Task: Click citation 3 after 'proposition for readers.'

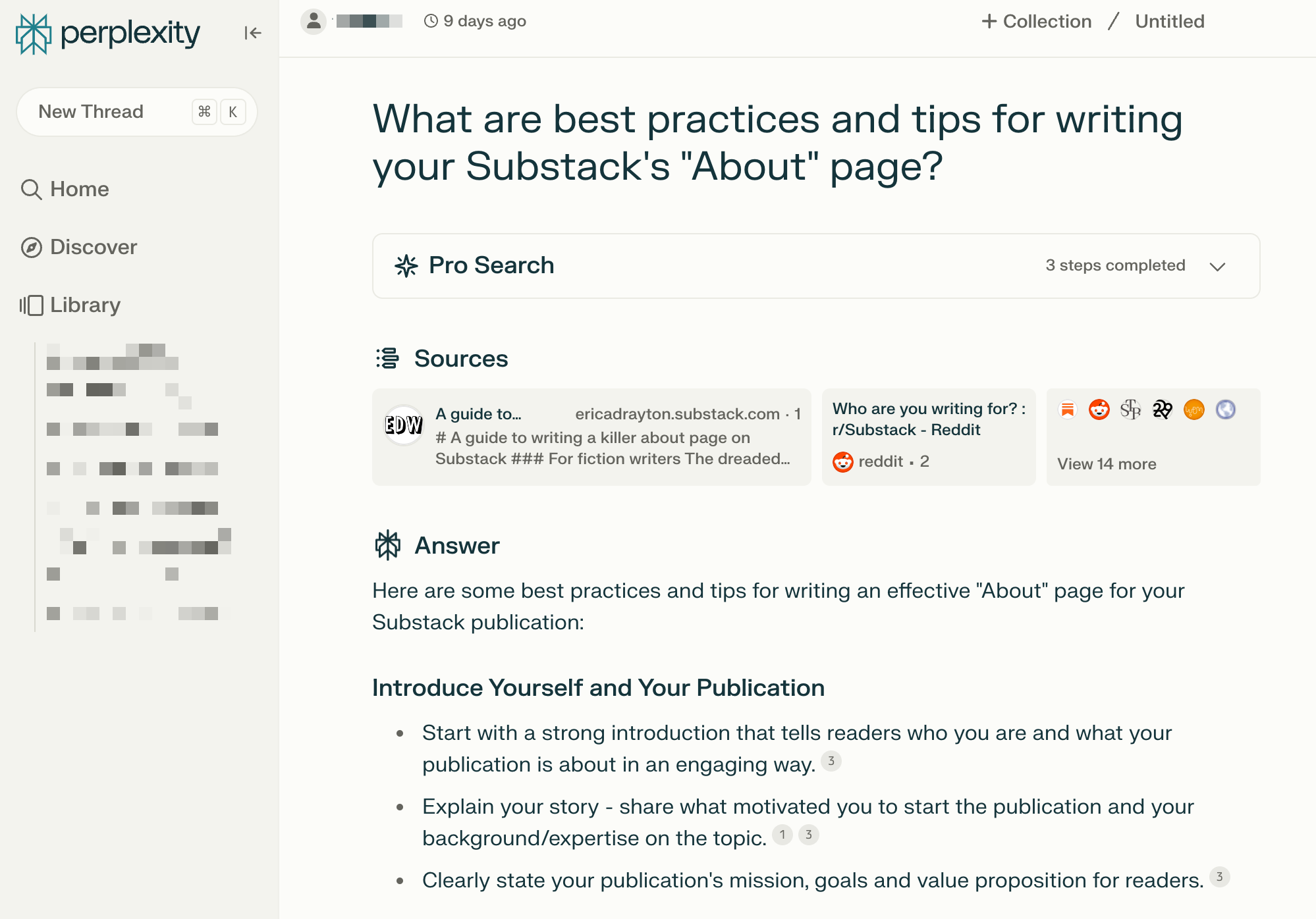Action: (1220, 877)
